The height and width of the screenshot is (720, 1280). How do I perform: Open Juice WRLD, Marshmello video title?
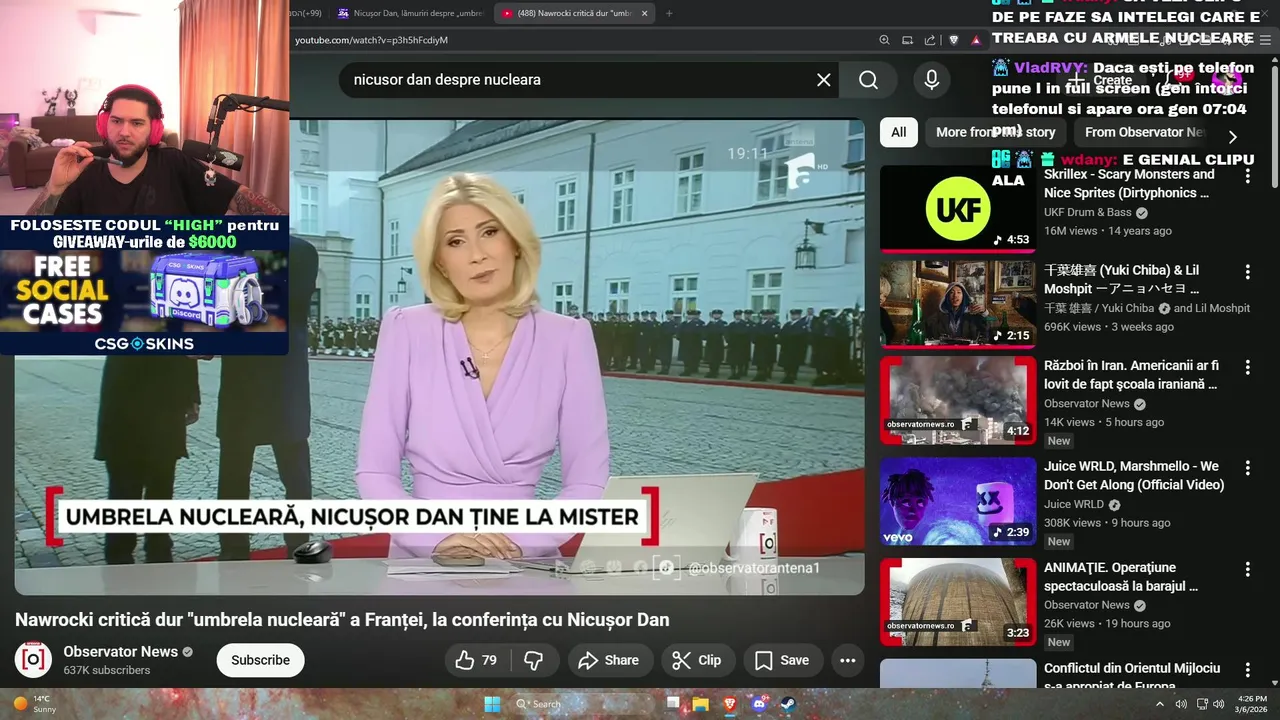[1134, 475]
